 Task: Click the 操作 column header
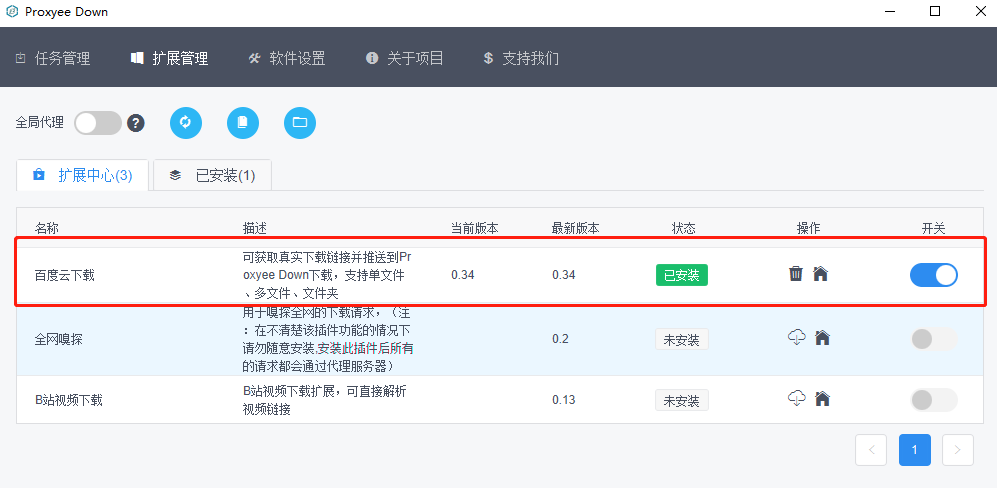tap(809, 228)
